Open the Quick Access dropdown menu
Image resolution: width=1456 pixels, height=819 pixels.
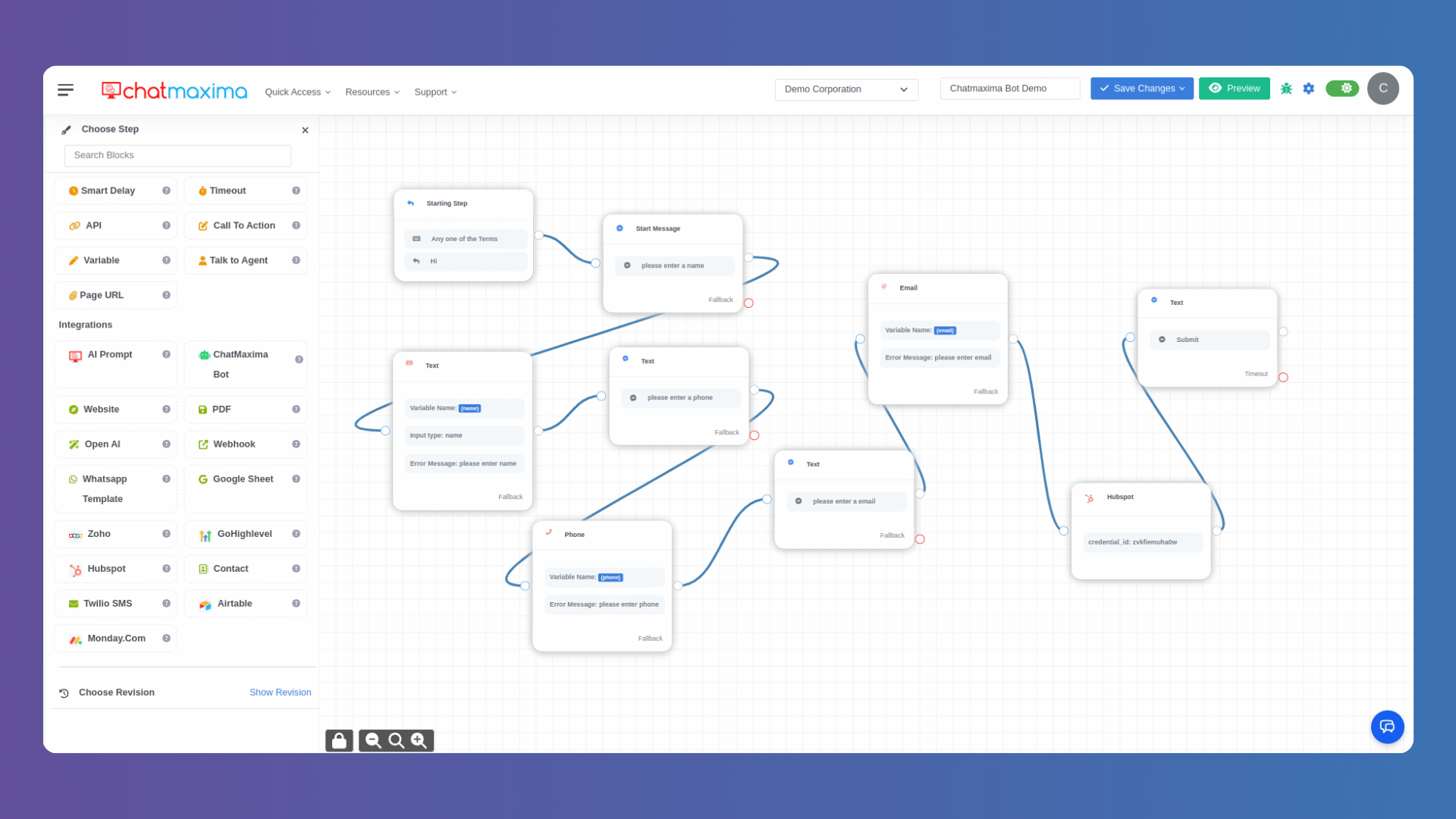[x=297, y=92]
